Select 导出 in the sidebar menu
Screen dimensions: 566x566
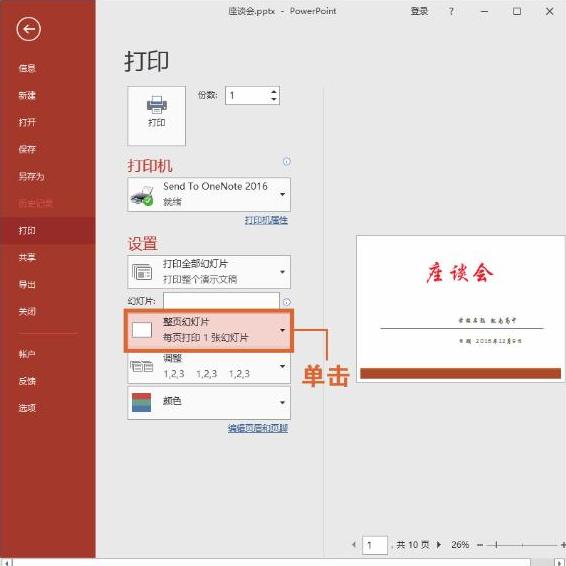(27, 284)
